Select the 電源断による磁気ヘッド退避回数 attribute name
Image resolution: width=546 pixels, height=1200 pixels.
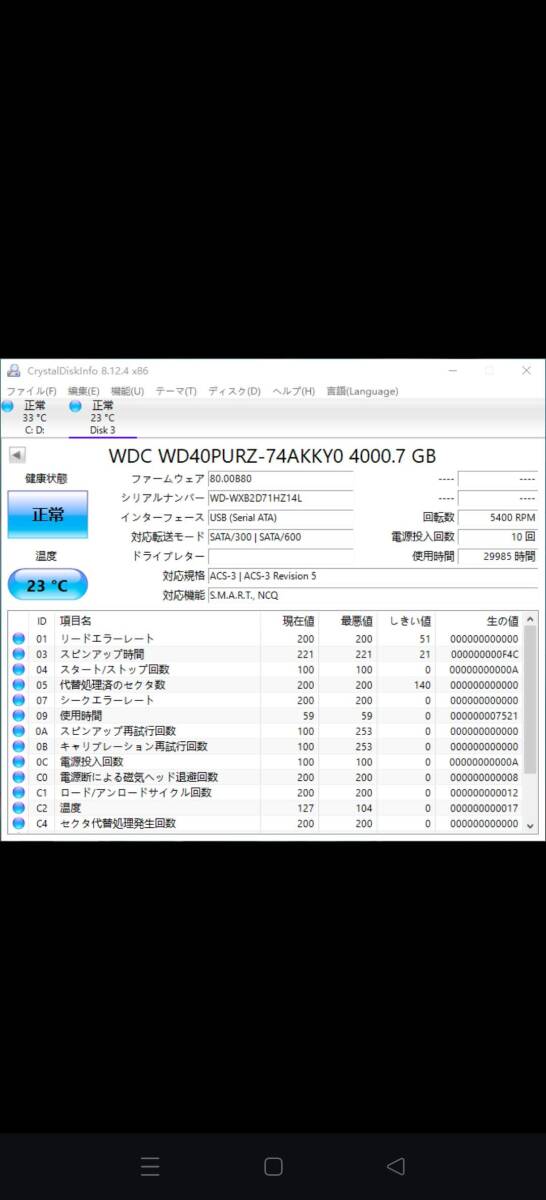coord(139,777)
